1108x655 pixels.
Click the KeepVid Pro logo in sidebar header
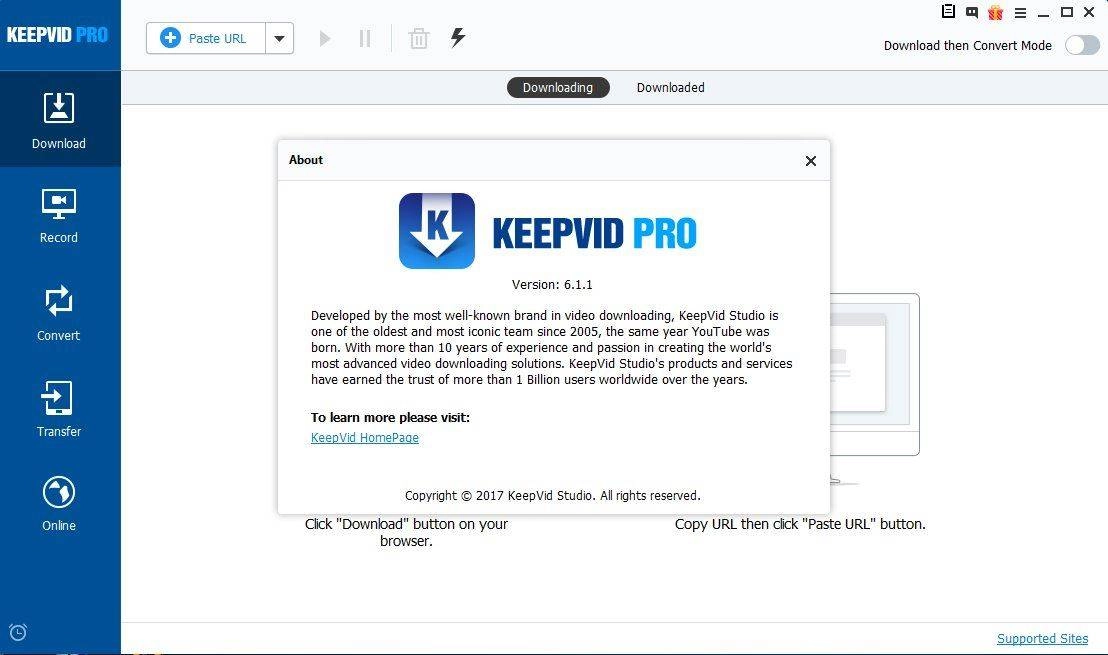tap(57, 35)
